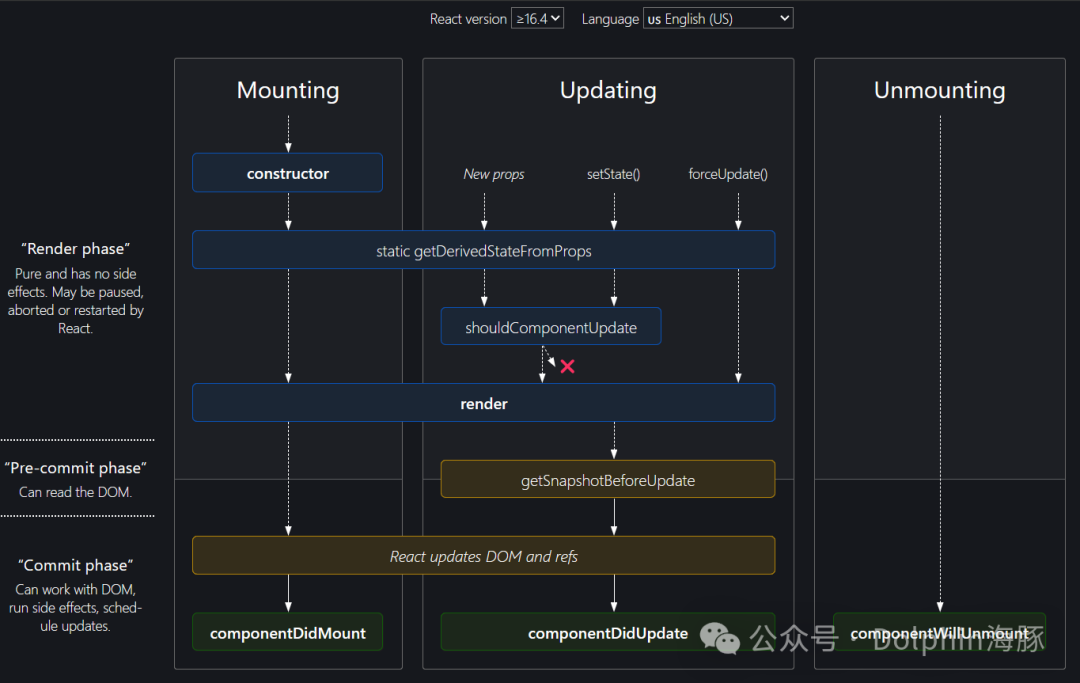Click the 'React updates DOM and refs' bar
Screen dimensions: 1080x683
(484, 556)
